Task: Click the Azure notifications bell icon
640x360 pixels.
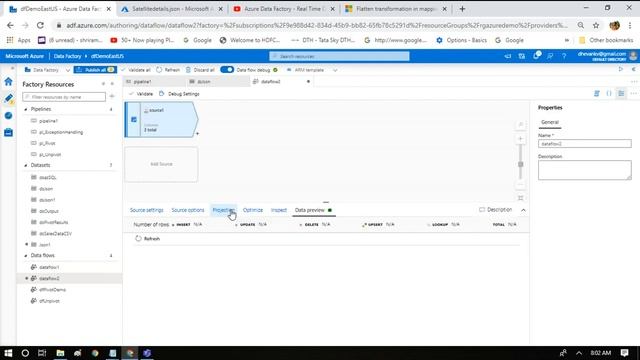Action: (536, 56)
